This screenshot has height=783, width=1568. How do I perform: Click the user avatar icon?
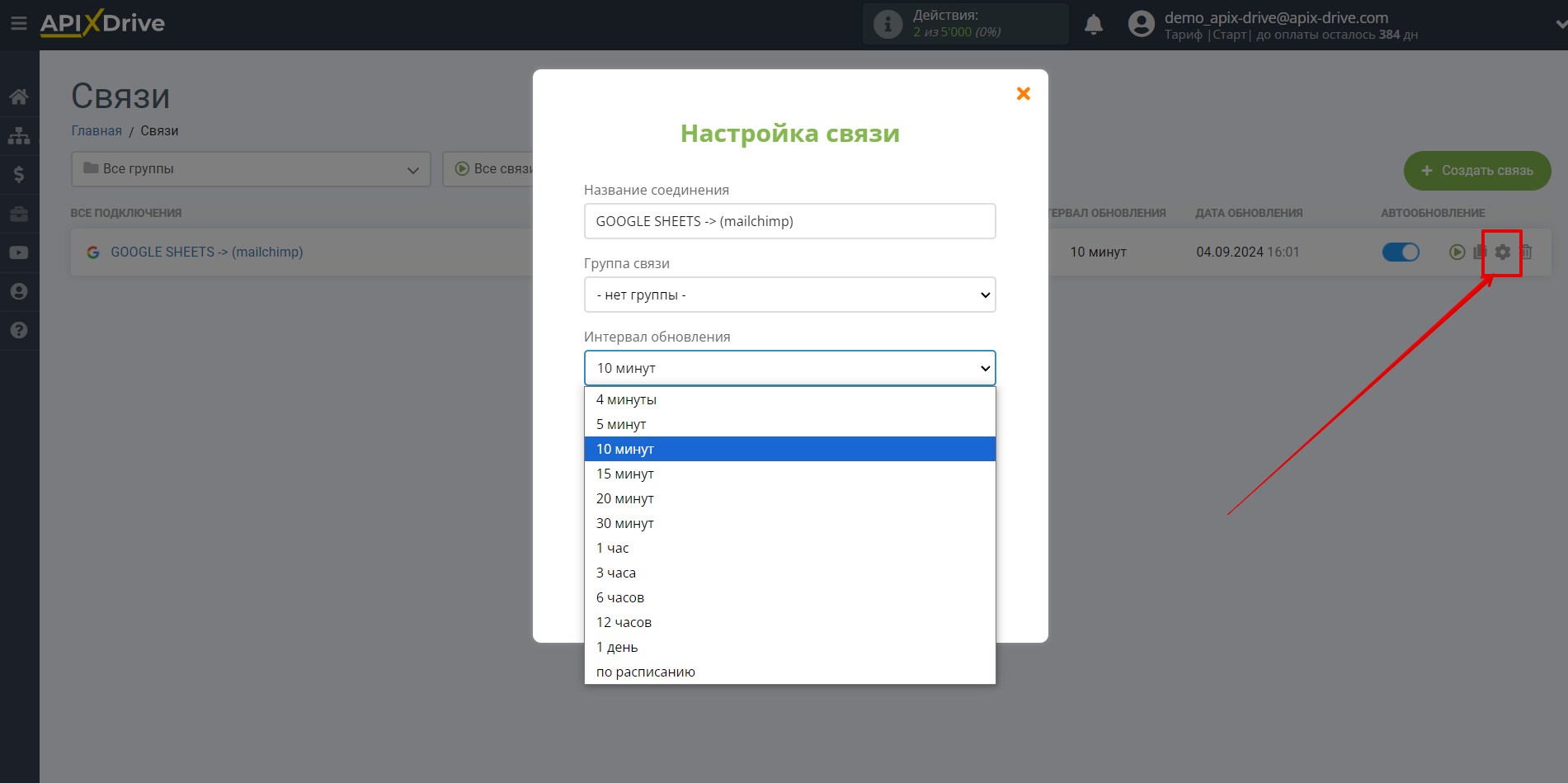click(1142, 24)
